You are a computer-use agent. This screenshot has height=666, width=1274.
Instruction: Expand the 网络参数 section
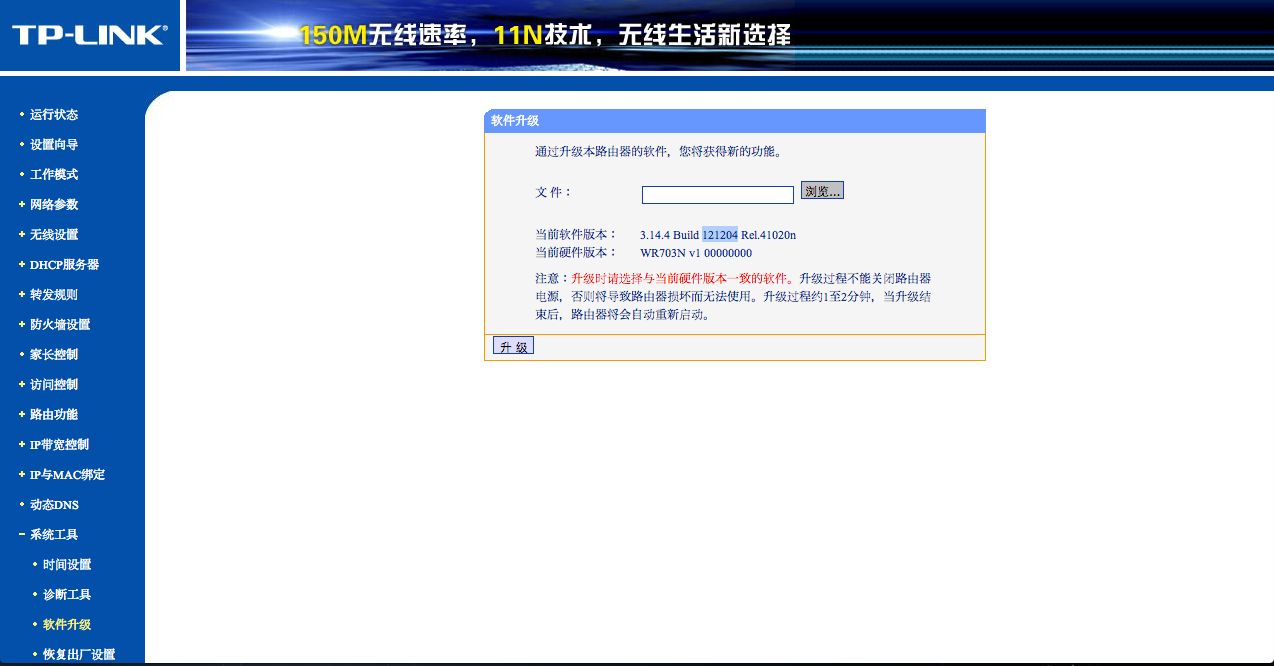[x=55, y=204]
